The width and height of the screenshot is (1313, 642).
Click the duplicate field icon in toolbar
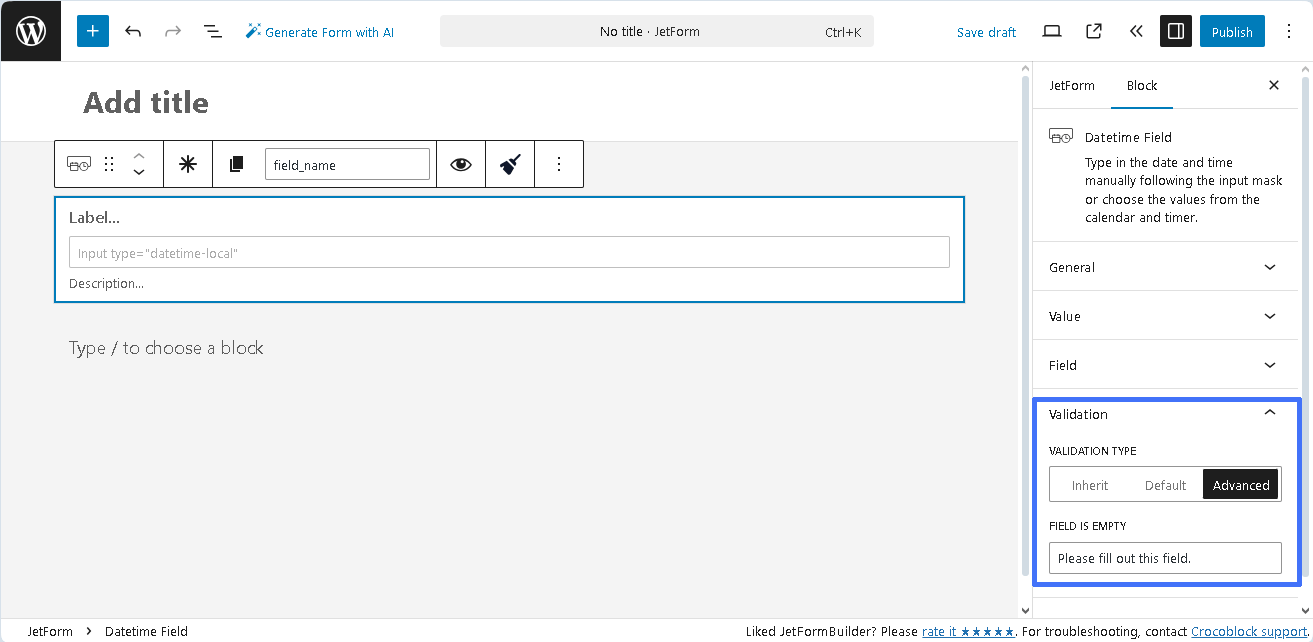(236, 163)
